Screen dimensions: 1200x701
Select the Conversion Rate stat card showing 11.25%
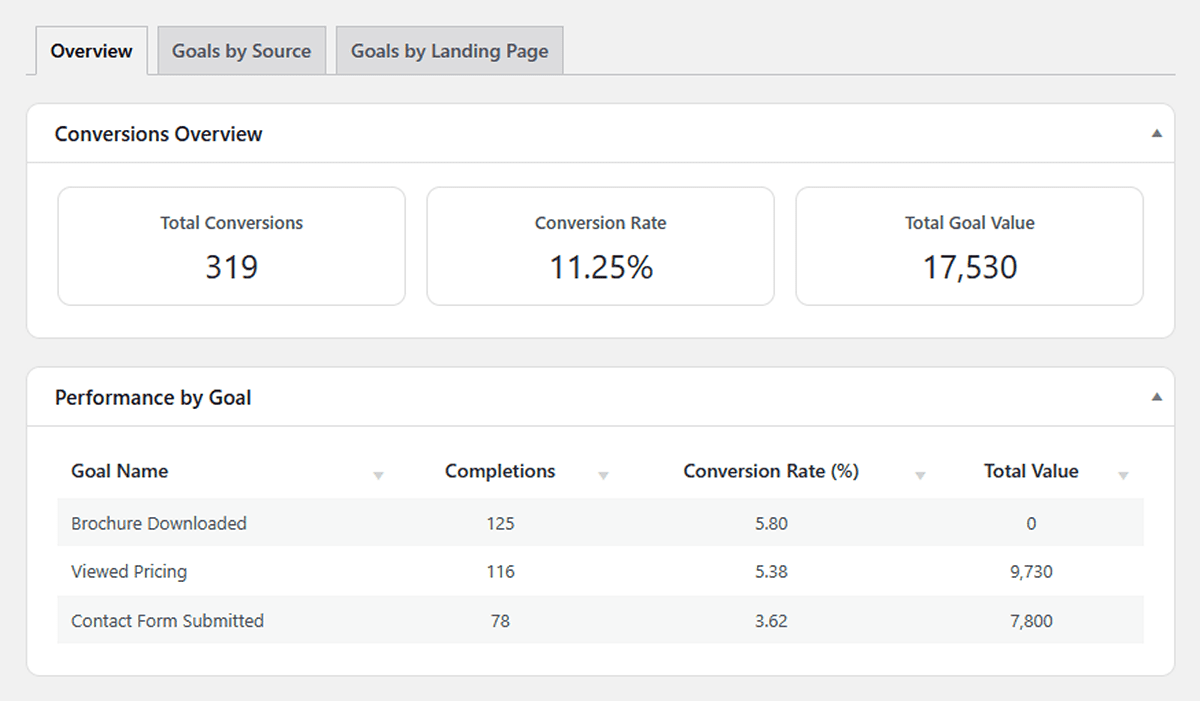pyautogui.click(x=600, y=245)
